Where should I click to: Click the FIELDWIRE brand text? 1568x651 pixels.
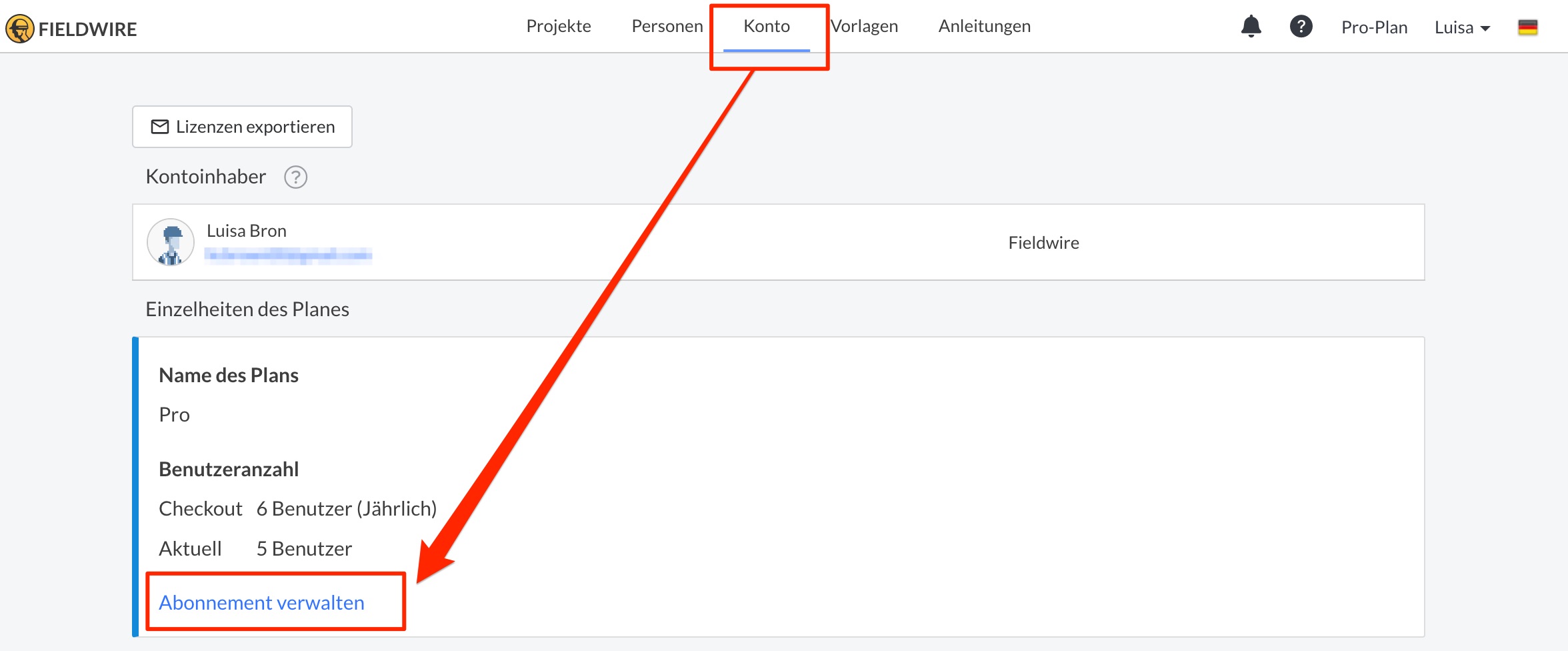tap(87, 29)
